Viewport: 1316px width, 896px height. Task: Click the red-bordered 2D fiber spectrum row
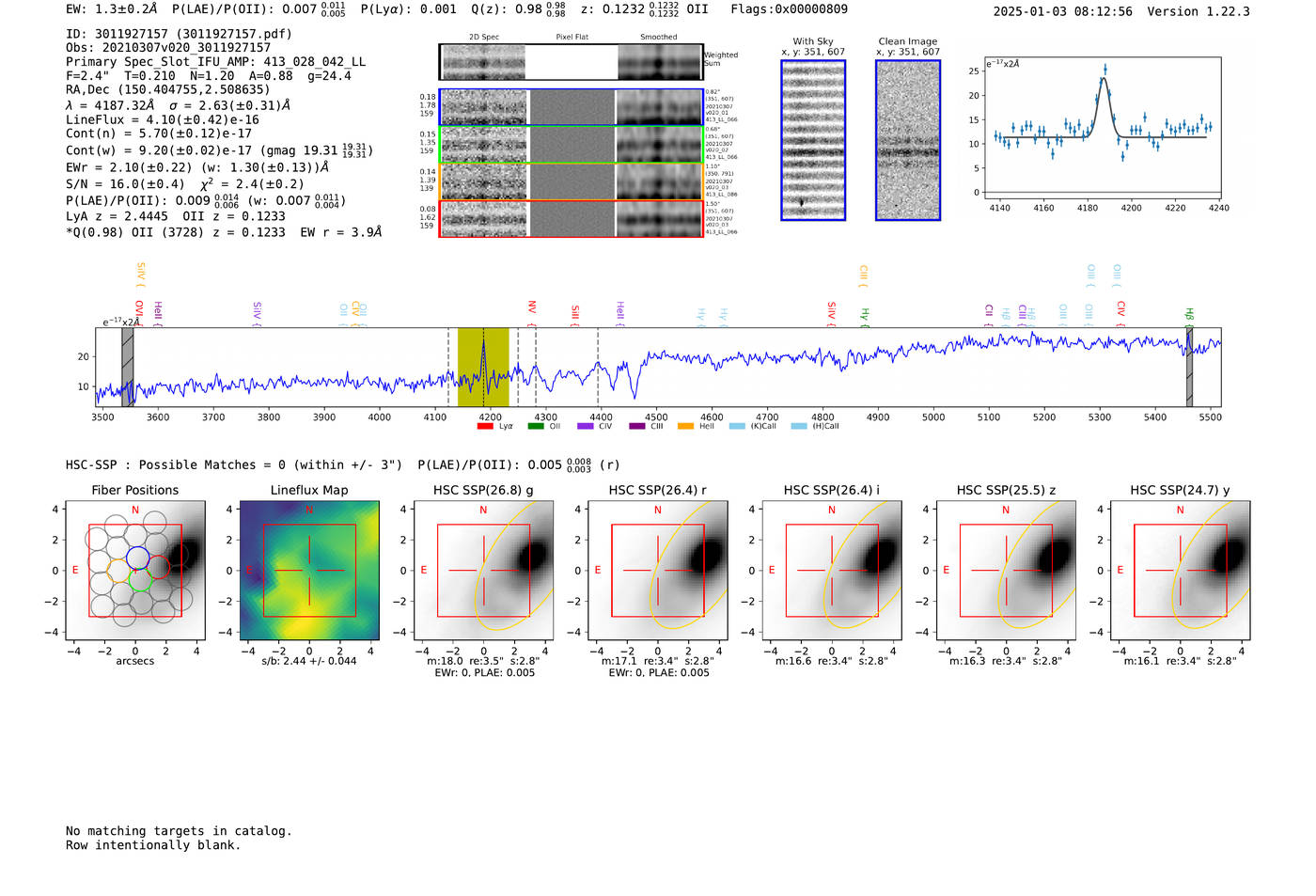pyautogui.click(x=572, y=218)
